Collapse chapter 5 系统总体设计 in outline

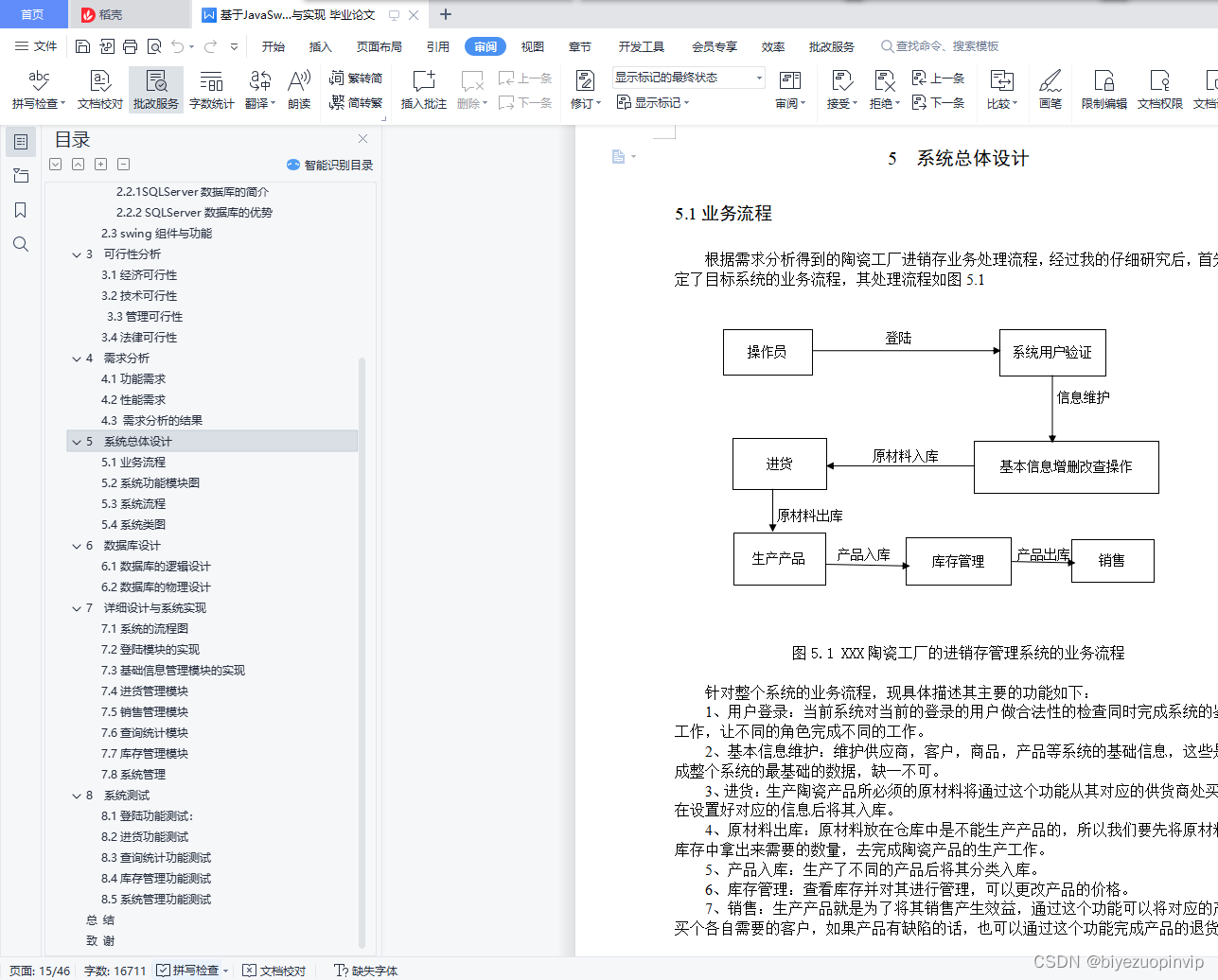(x=77, y=442)
